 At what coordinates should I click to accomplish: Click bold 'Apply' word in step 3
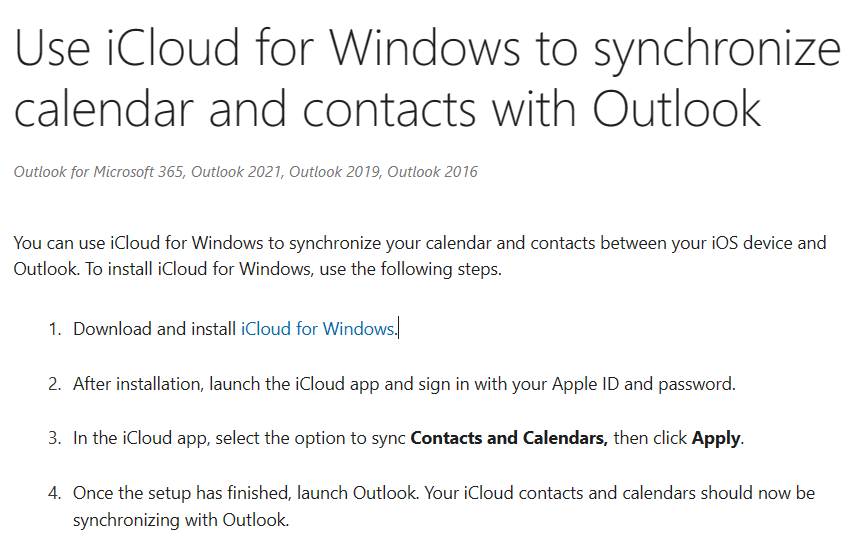click(716, 438)
